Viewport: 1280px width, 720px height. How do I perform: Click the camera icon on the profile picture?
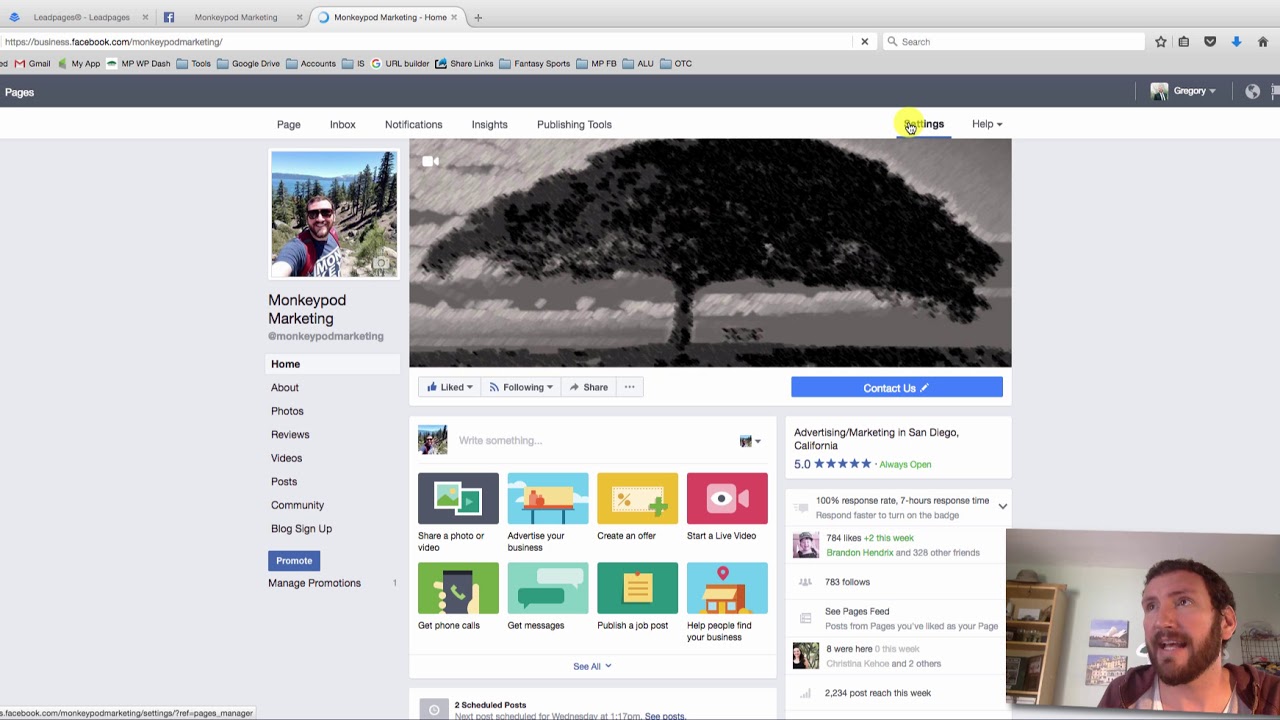point(381,264)
